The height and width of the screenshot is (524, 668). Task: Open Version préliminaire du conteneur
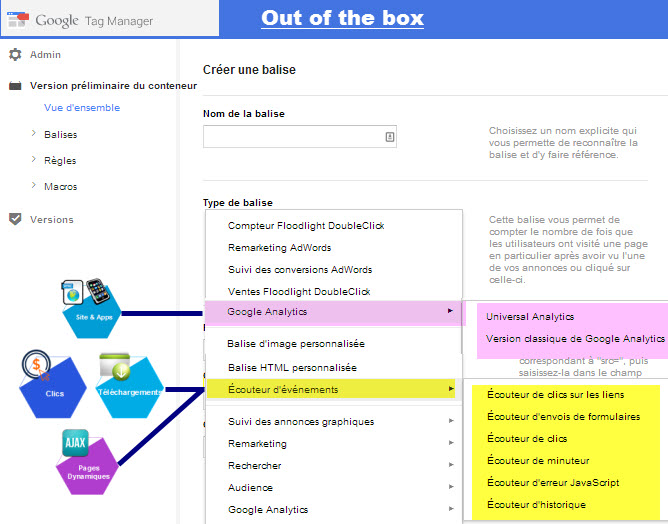click(x=113, y=86)
